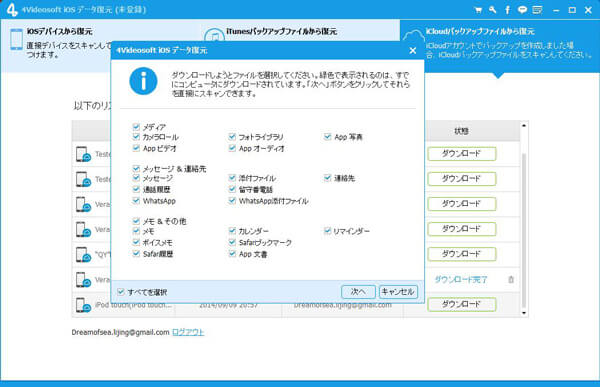Uncheck the 添付ファイル checkbox

coord(232,178)
